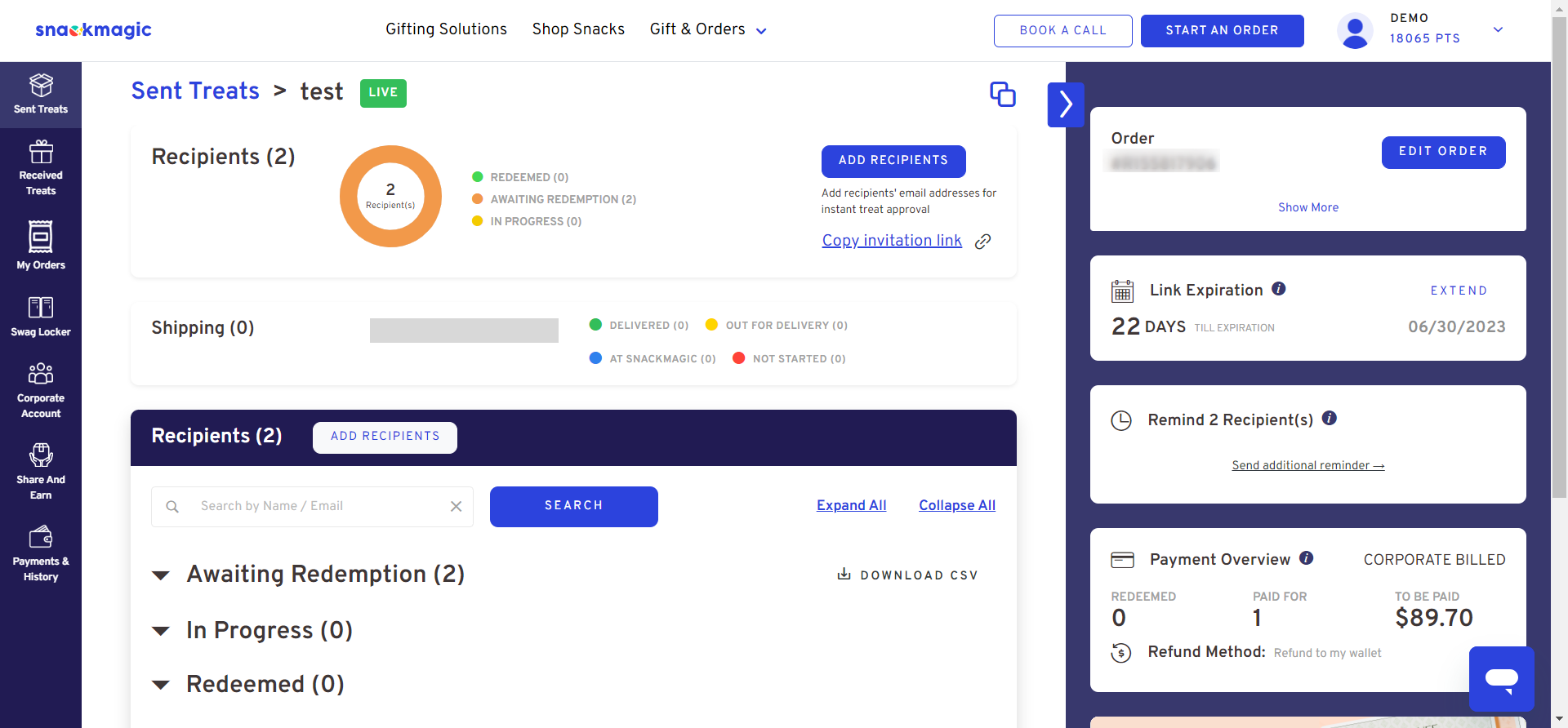Click the calendar icon by Link Expiration
The height and width of the screenshot is (728, 1568).
point(1122,291)
